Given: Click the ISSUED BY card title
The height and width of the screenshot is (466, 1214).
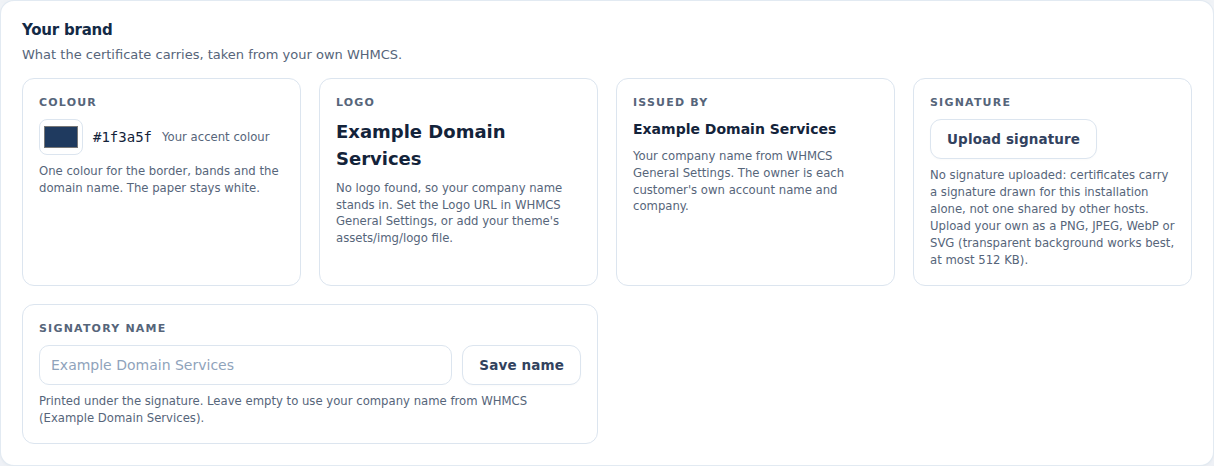Looking at the screenshot, I should 670,102.
